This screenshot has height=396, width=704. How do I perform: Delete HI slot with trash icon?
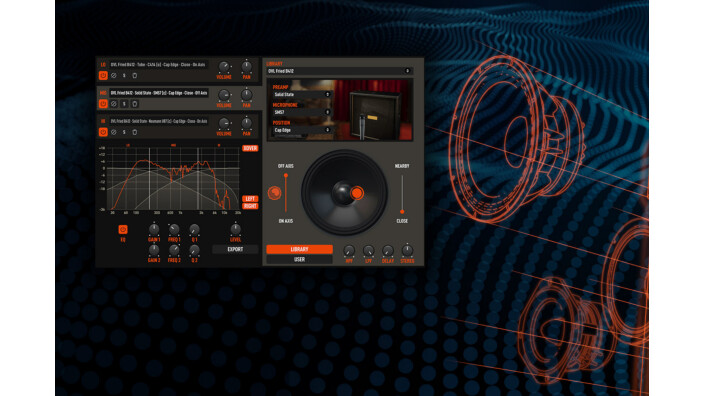coord(135,132)
